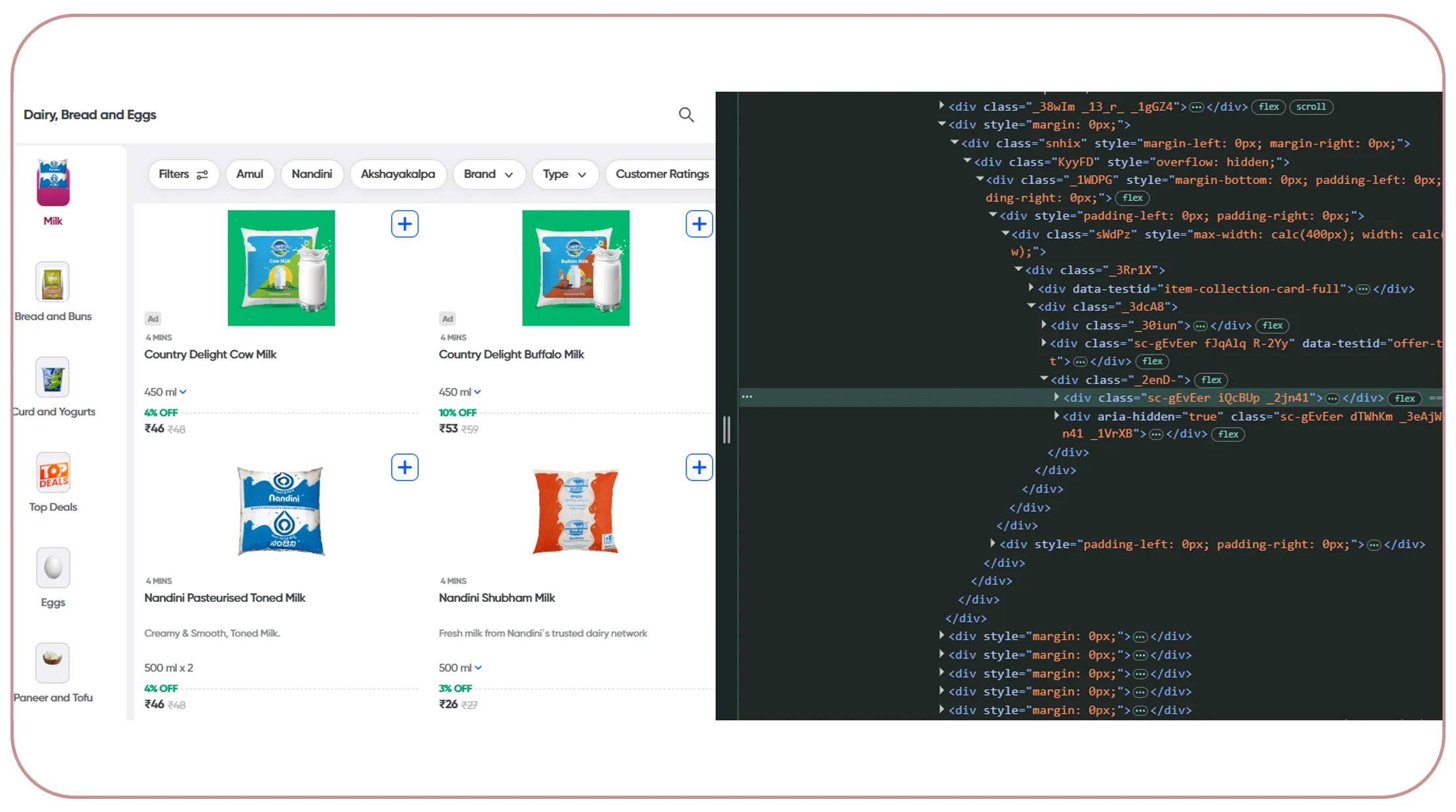The height and width of the screenshot is (812, 1456).
Task: Add Nandini Shubham Milk with plus
Action: click(x=699, y=468)
